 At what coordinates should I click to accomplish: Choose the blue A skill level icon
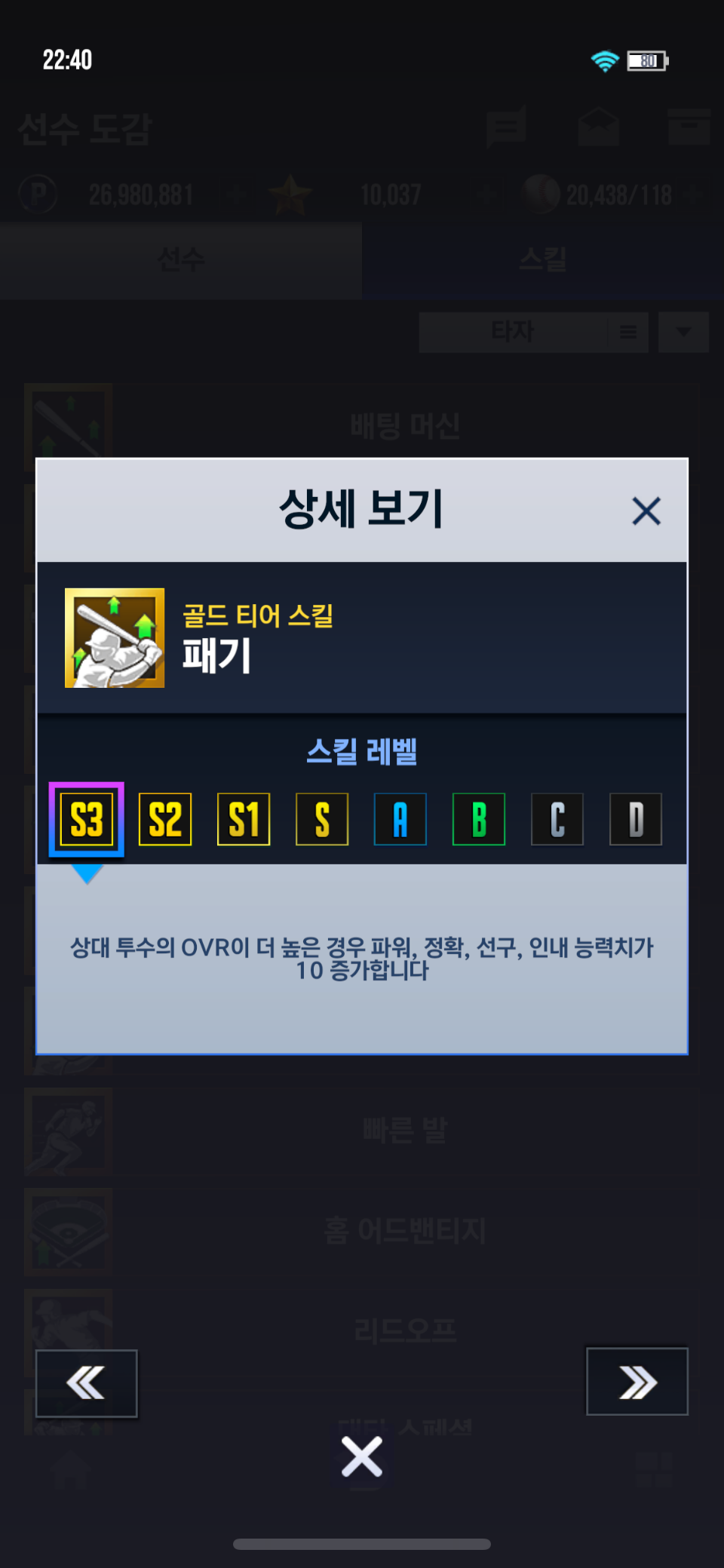pos(400,819)
